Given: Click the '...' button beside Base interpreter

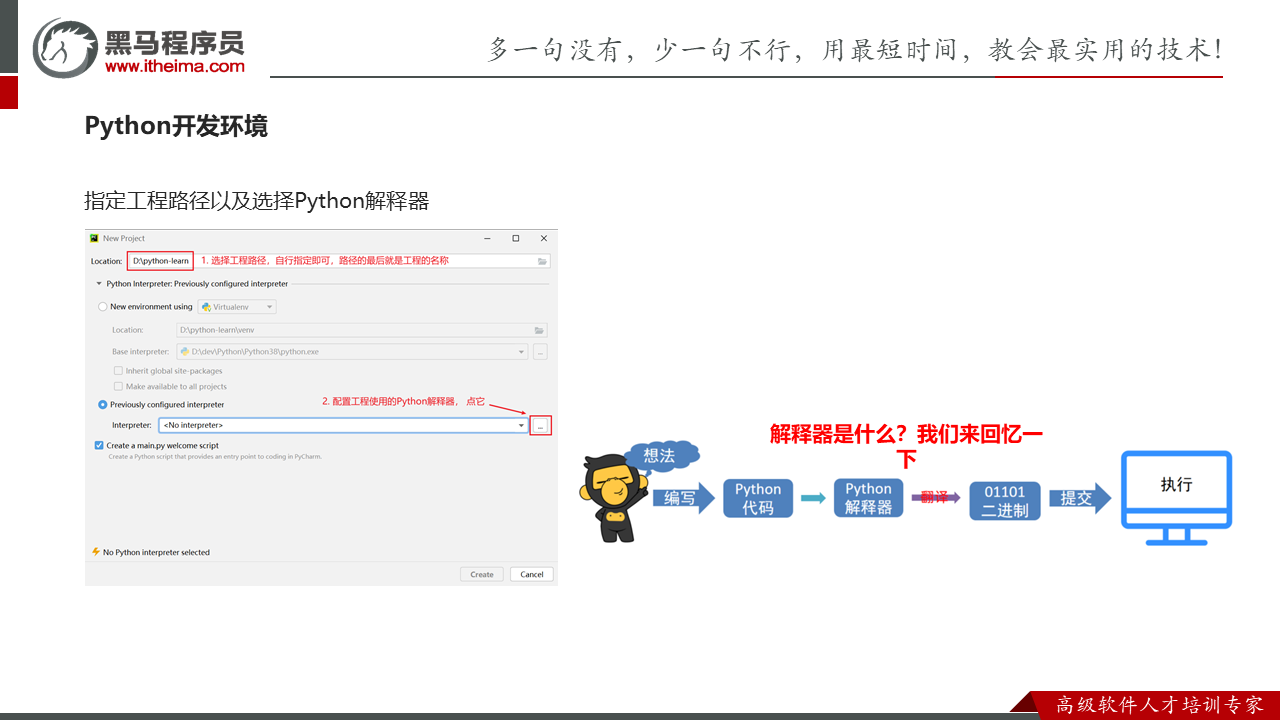Looking at the screenshot, I should pyautogui.click(x=540, y=352).
